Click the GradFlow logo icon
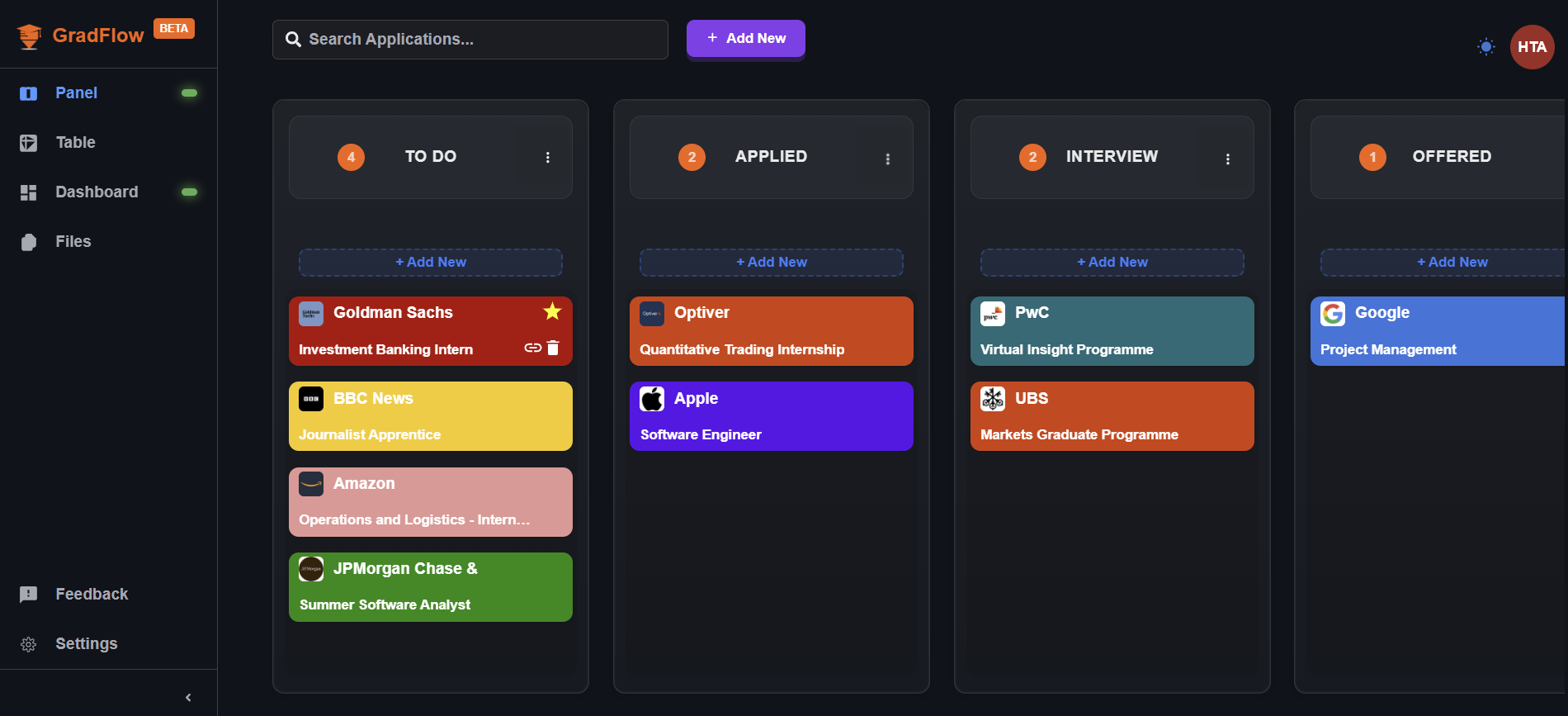 pos(30,36)
